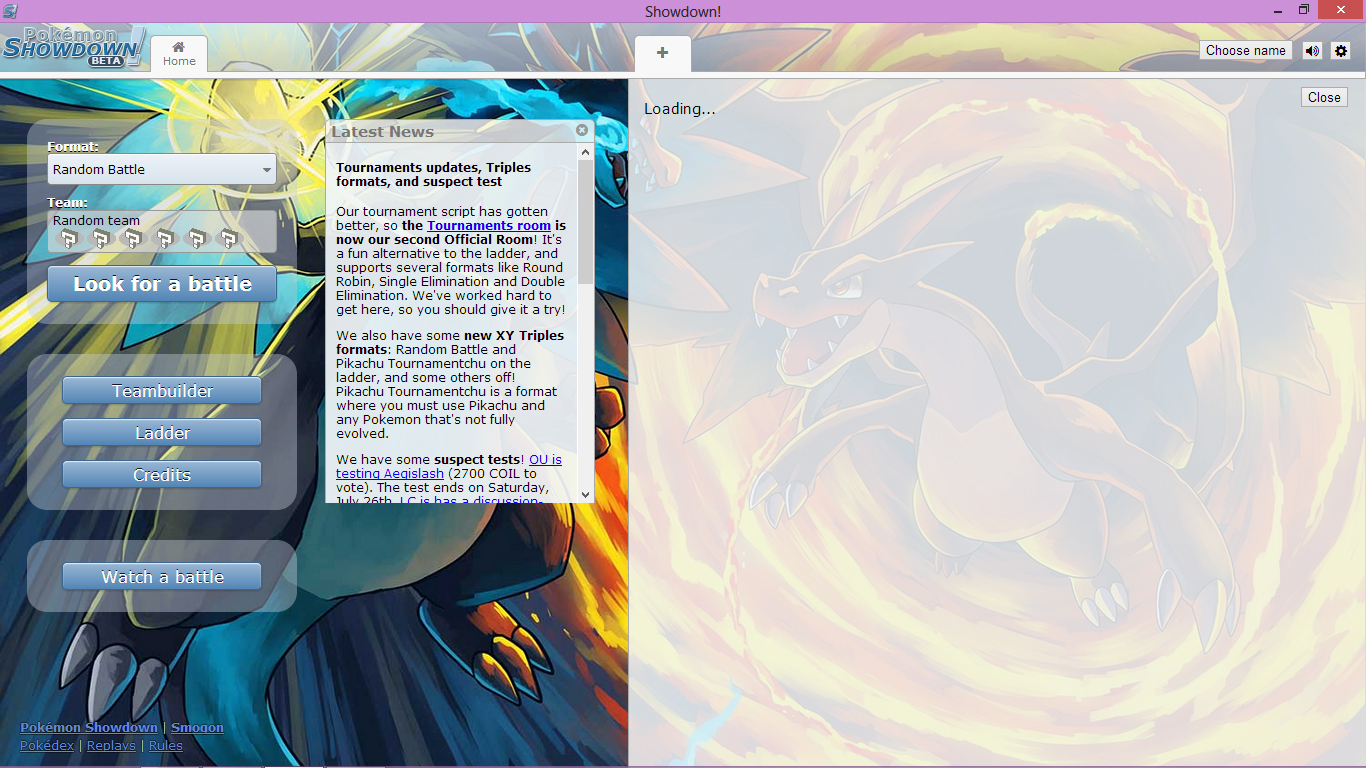
Task: View the Credits
Action: point(162,475)
